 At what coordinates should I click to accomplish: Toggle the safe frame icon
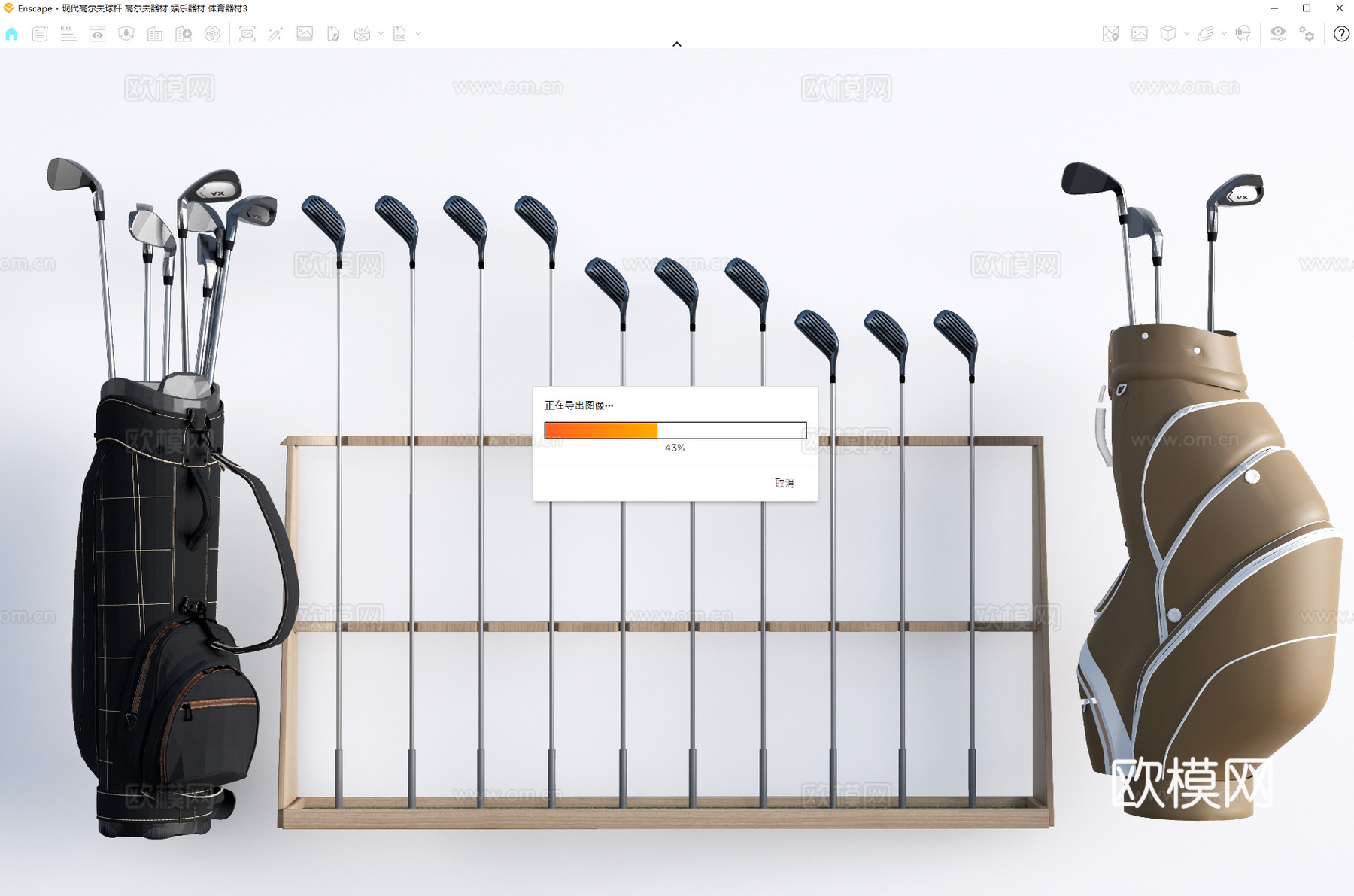click(1140, 34)
